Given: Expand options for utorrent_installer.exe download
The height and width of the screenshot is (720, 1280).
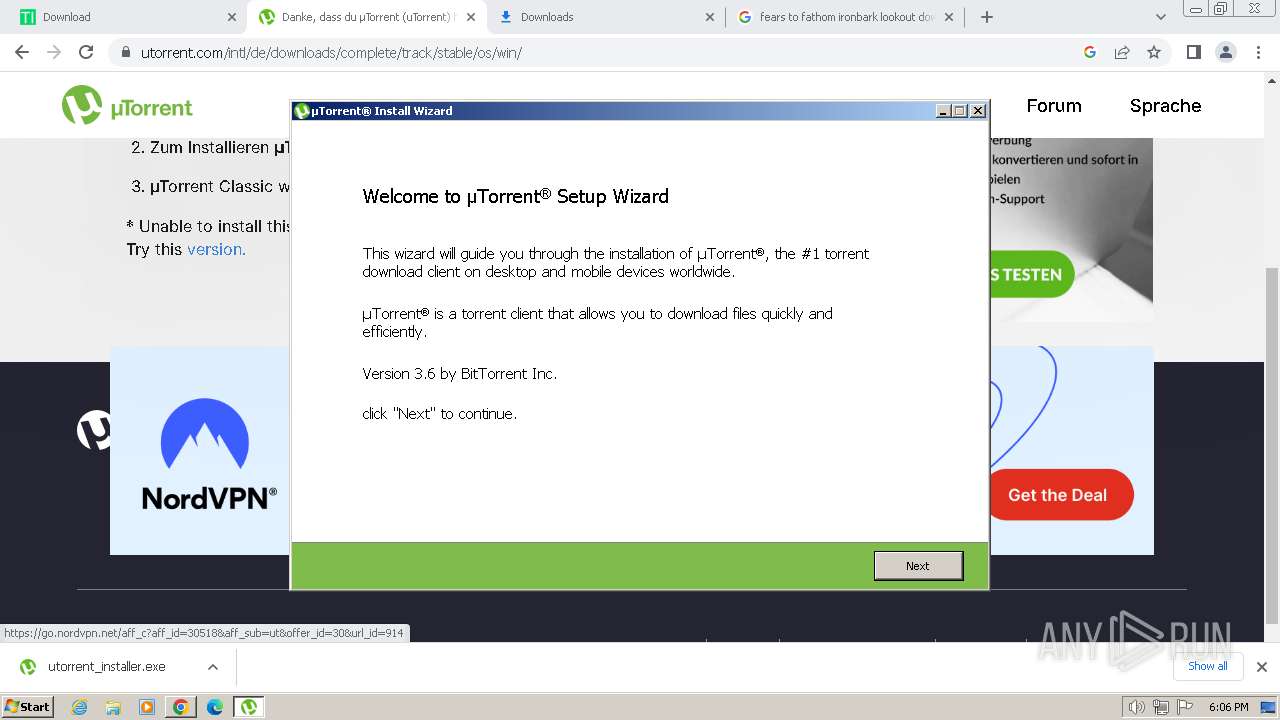Looking at the screenshot, I should click(x=213, y=667).
